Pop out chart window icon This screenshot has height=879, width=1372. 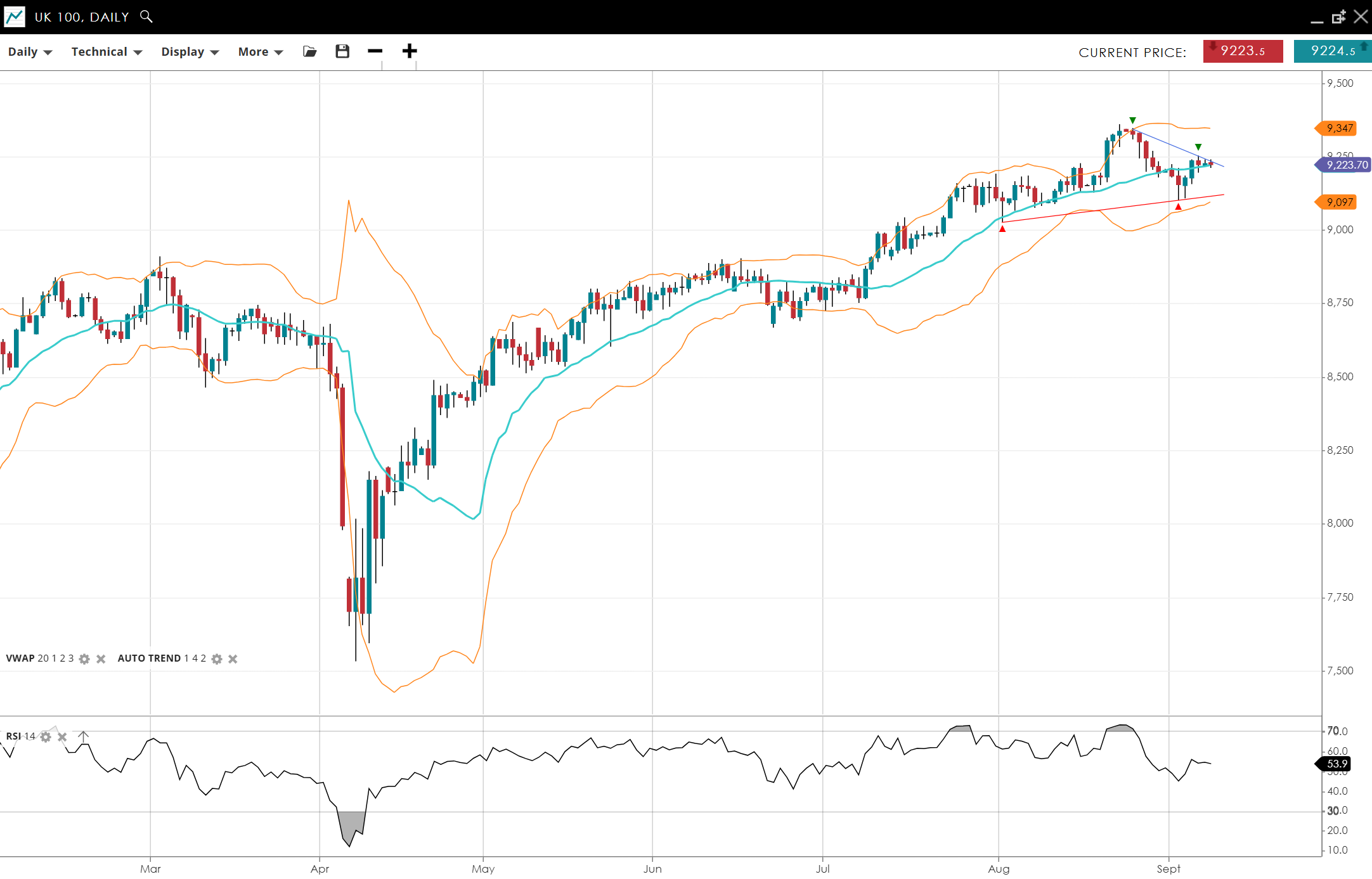coord(1338,17)
